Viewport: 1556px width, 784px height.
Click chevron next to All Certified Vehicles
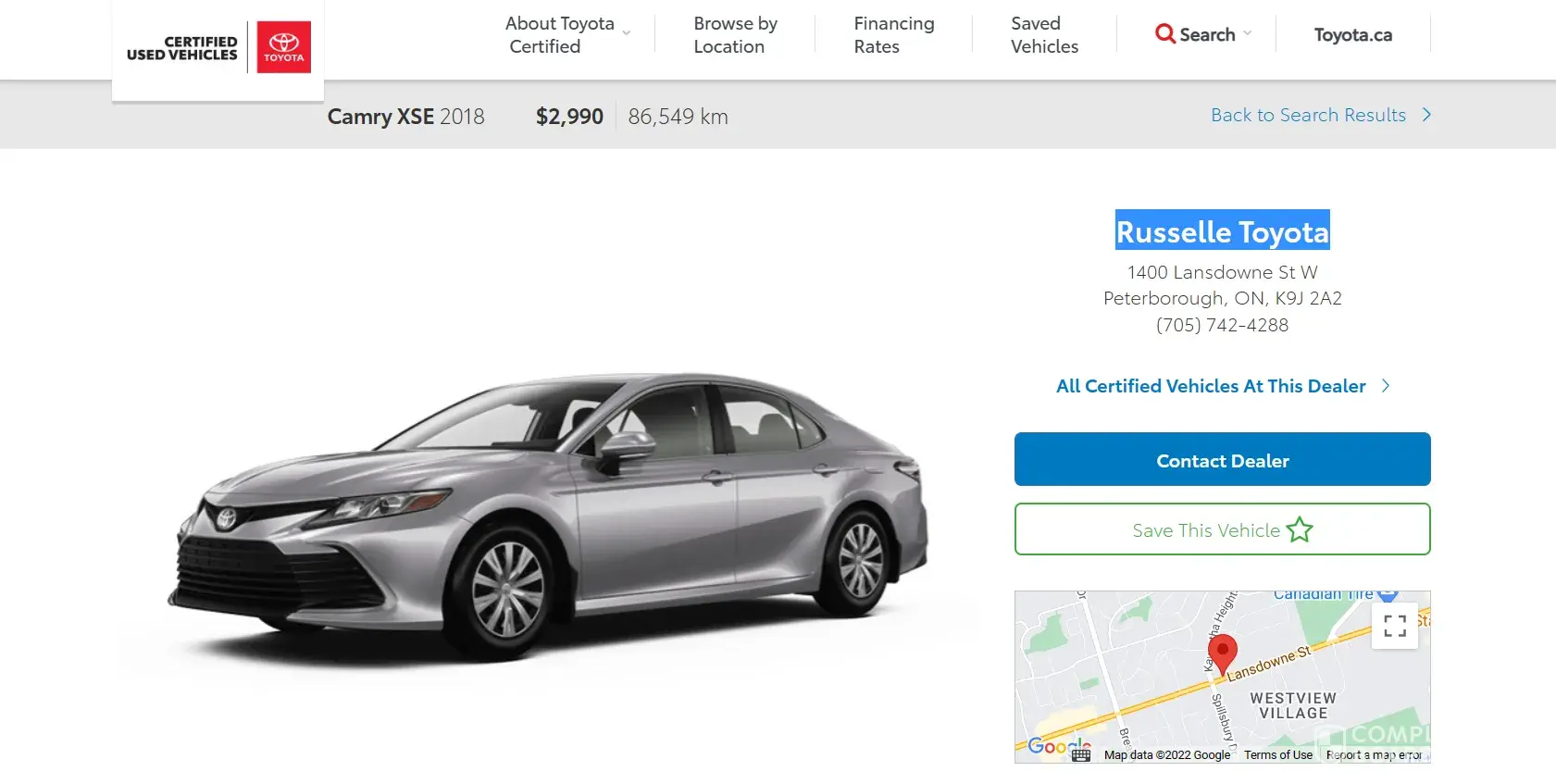click(1386, 386)
